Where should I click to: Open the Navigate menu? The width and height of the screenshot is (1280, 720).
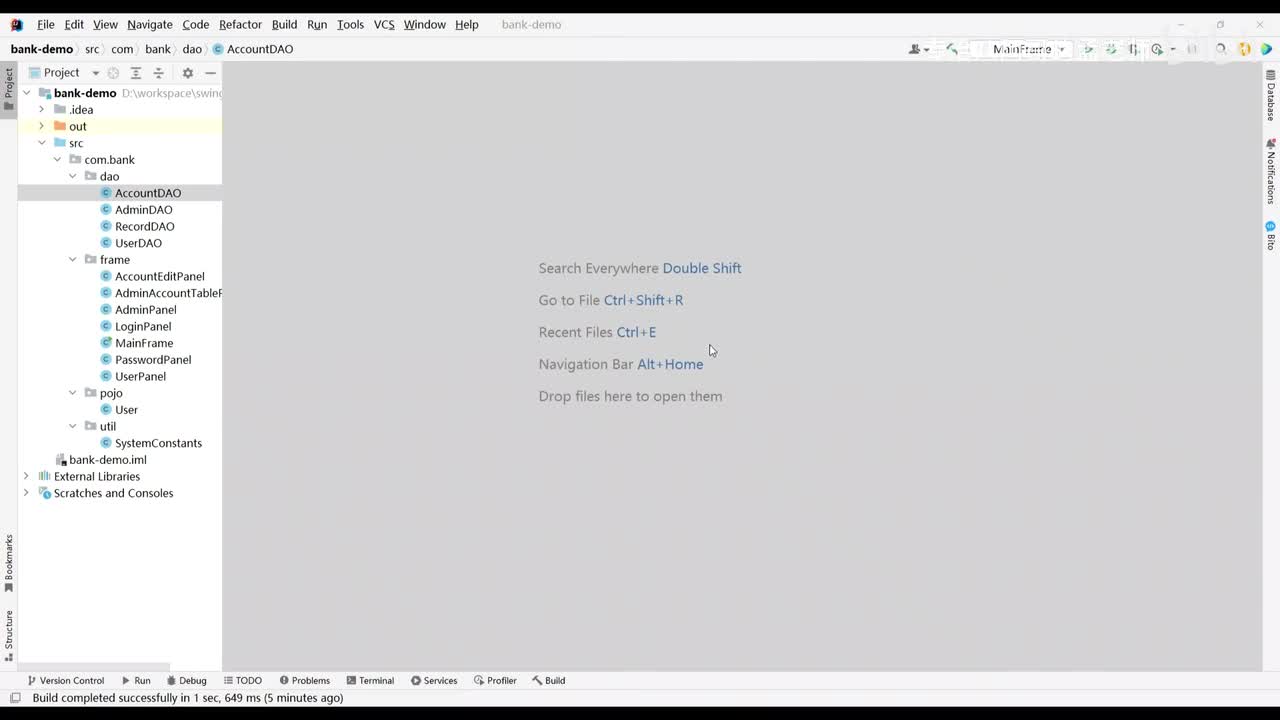(x=150, y=24)
